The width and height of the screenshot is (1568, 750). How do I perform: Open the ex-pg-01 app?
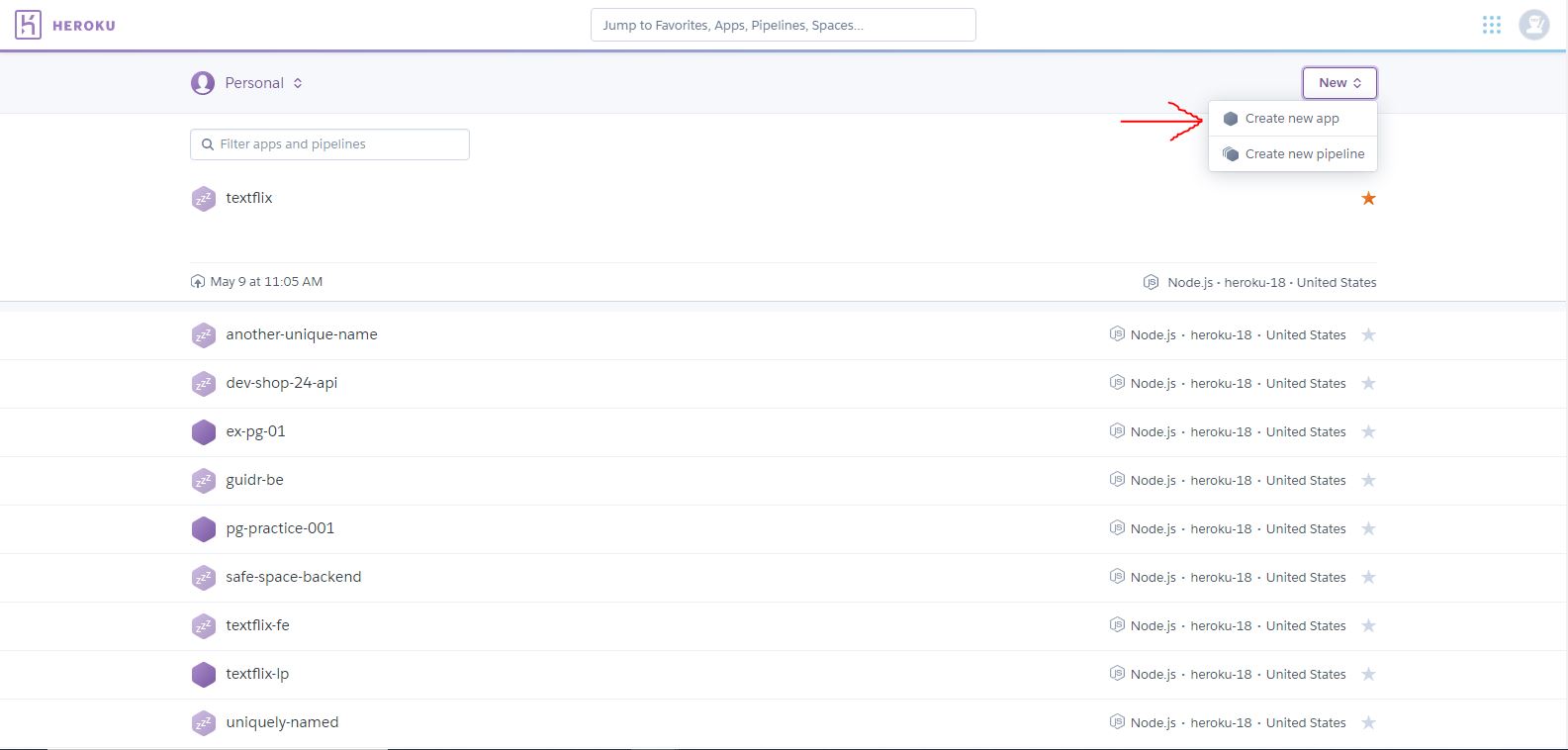255,431
